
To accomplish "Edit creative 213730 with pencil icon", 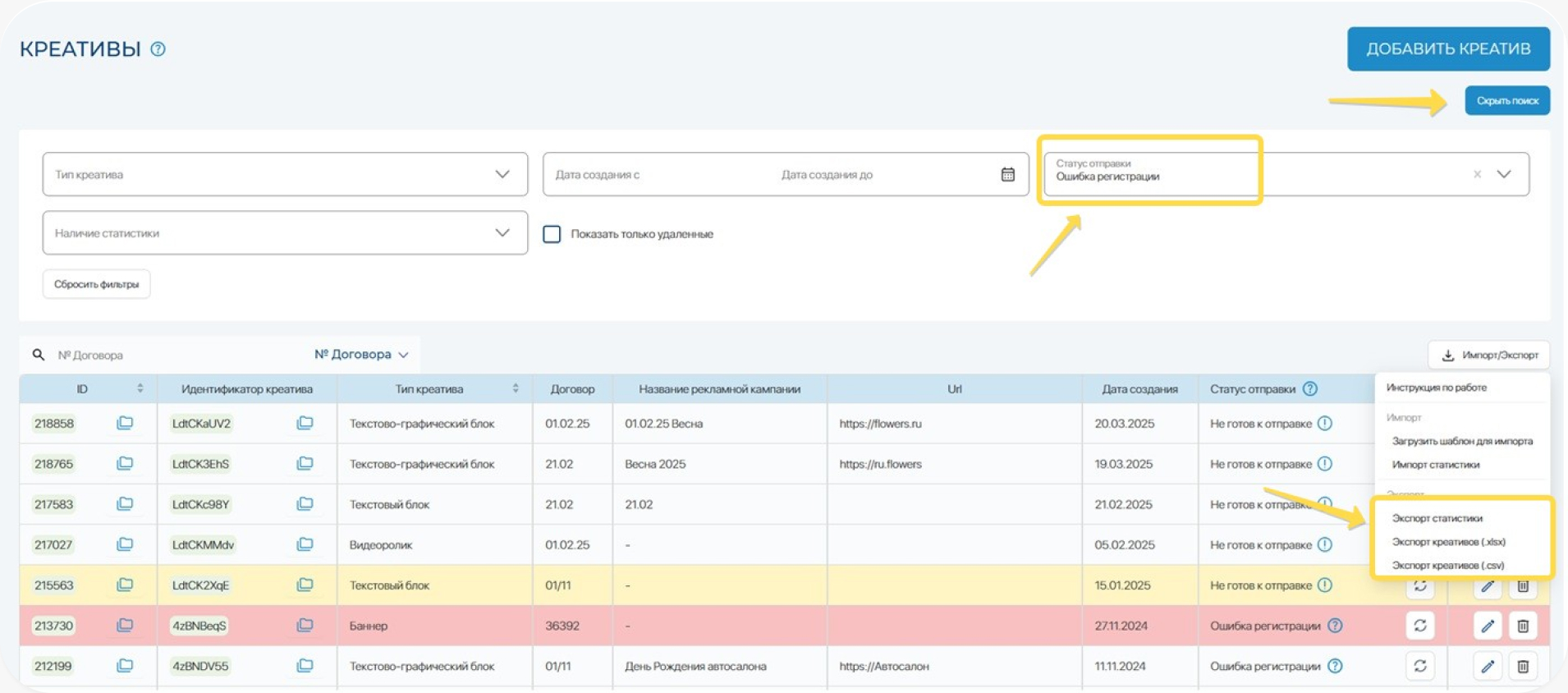I will pyautogui.click(x=1488, y=626).
